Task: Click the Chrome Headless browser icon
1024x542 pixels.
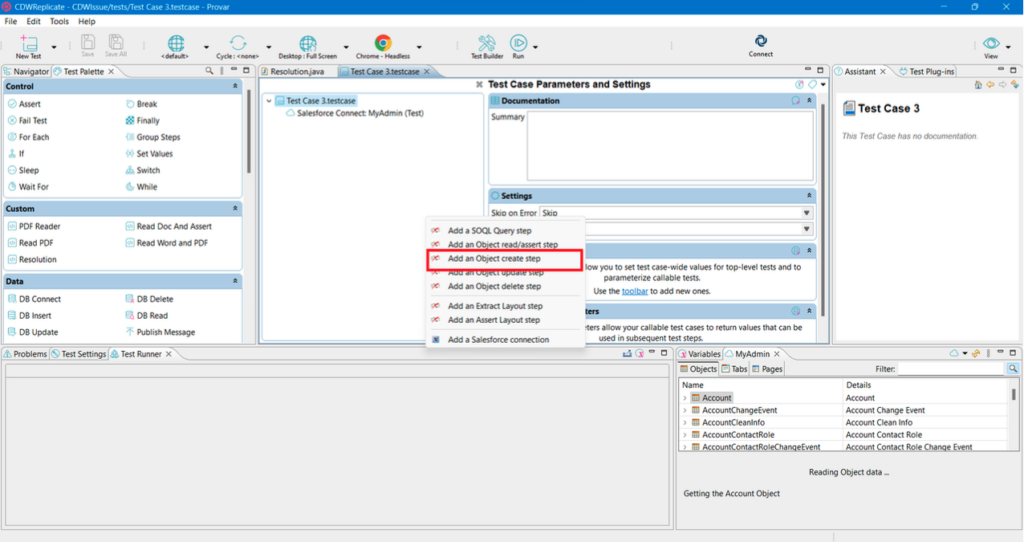Action: click(383, 43)
